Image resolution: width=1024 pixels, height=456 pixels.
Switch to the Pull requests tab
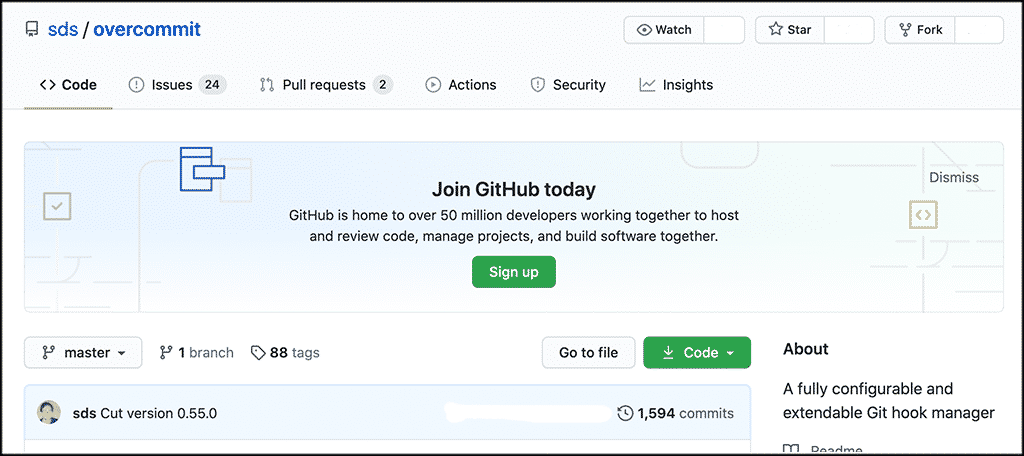click(323, 85)
